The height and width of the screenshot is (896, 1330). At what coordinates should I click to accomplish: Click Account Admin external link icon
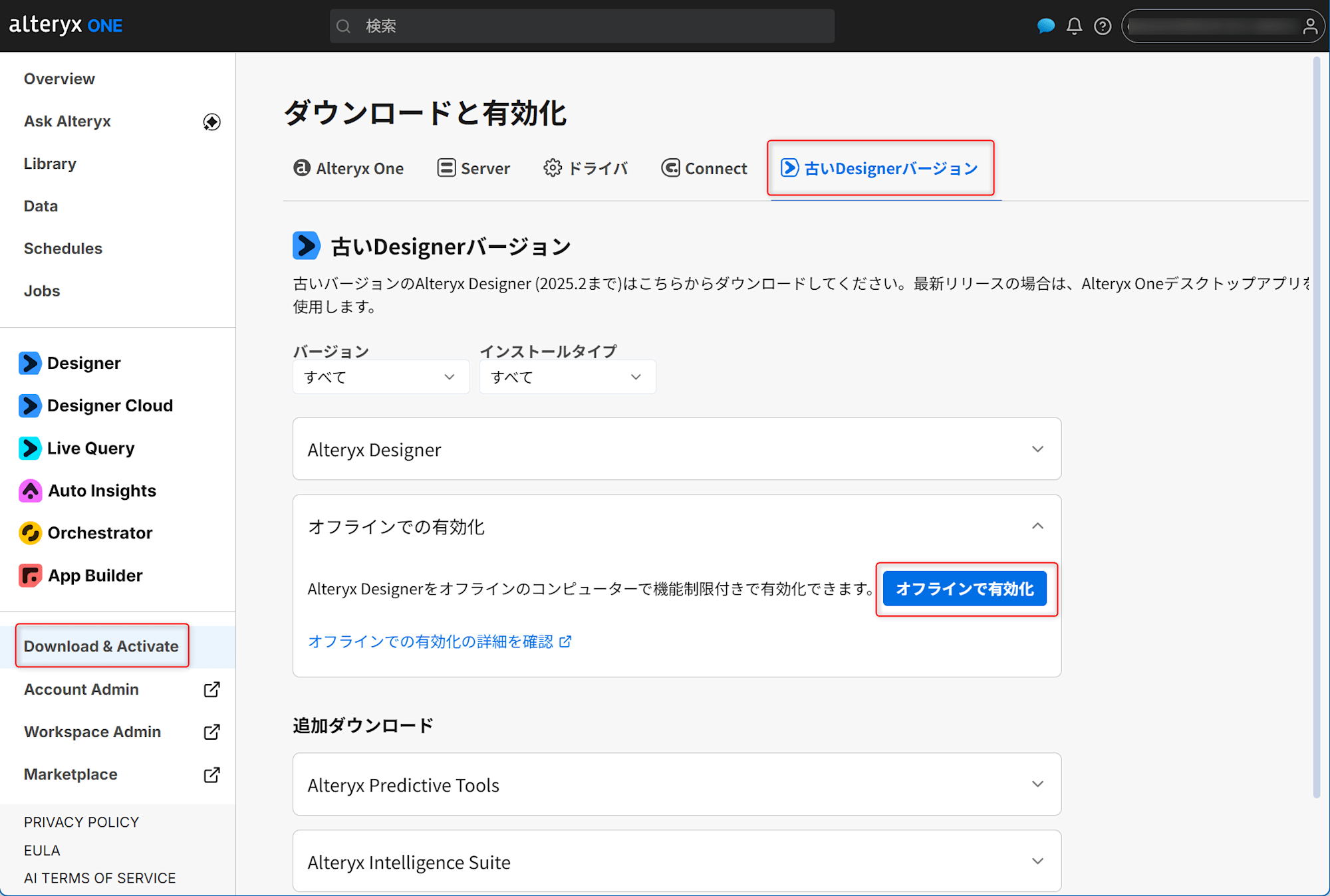211,689
